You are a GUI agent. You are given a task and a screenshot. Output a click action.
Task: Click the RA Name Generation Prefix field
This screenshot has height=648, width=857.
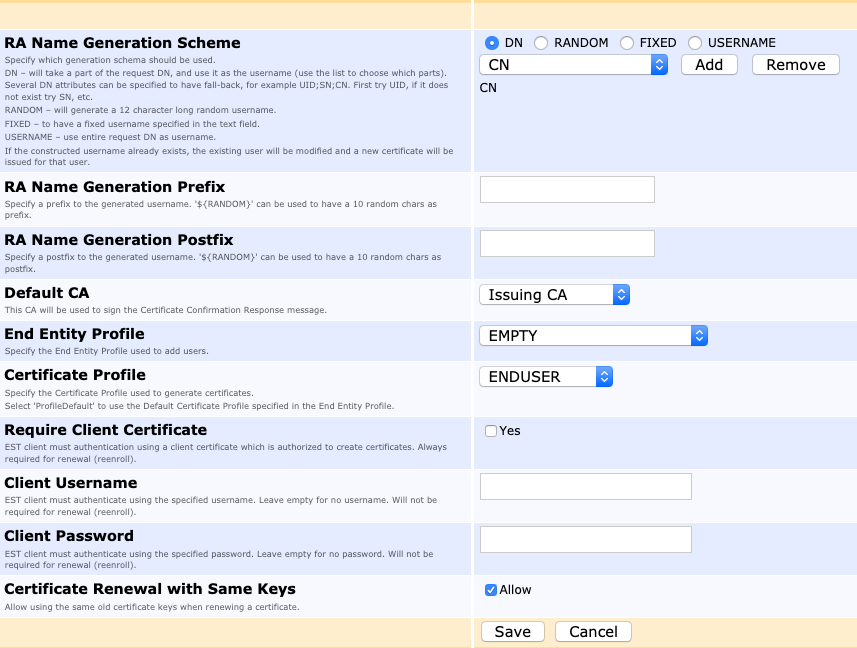click(566, 189)
